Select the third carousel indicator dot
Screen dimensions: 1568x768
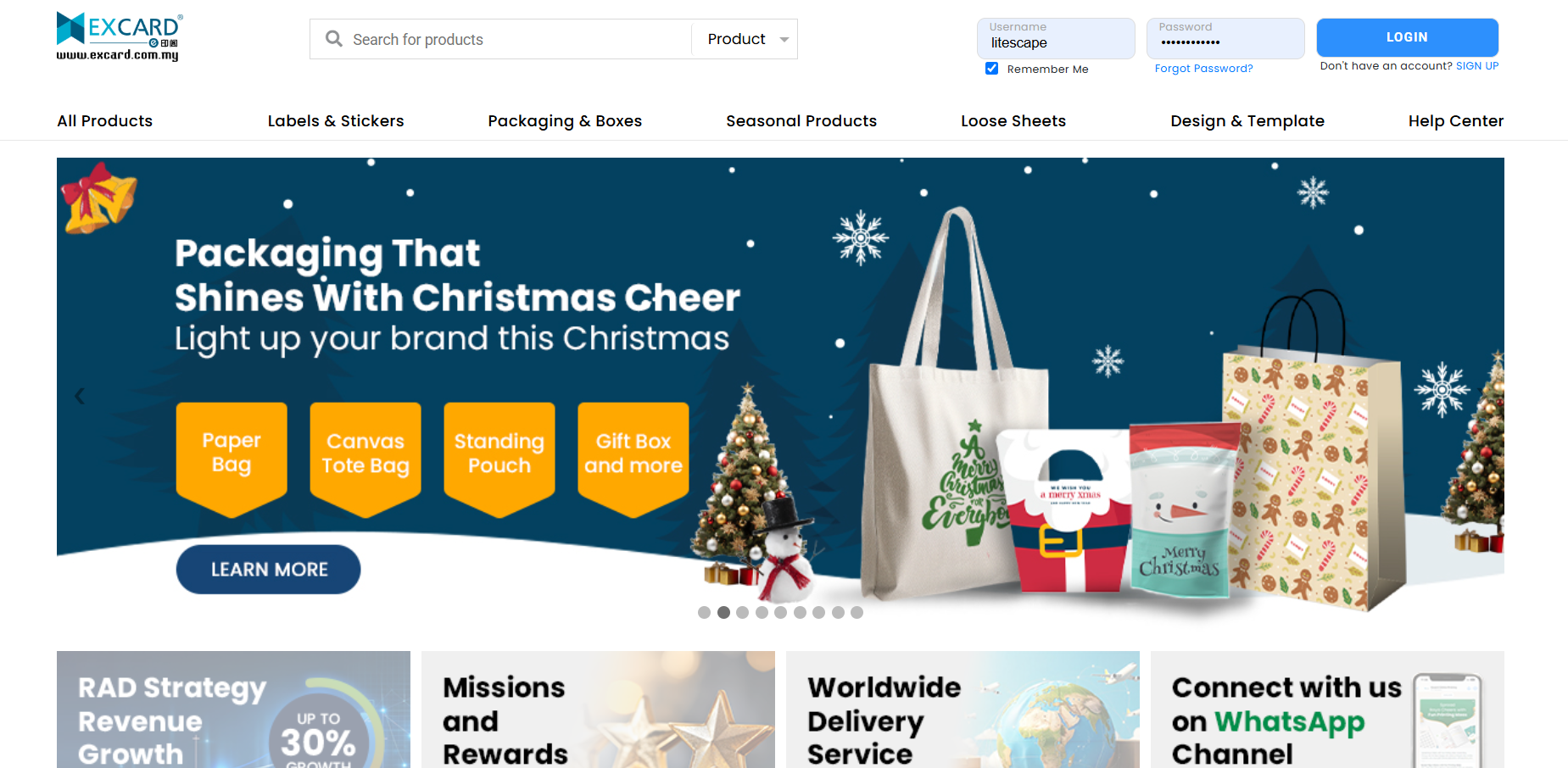[x=742, y=612]
